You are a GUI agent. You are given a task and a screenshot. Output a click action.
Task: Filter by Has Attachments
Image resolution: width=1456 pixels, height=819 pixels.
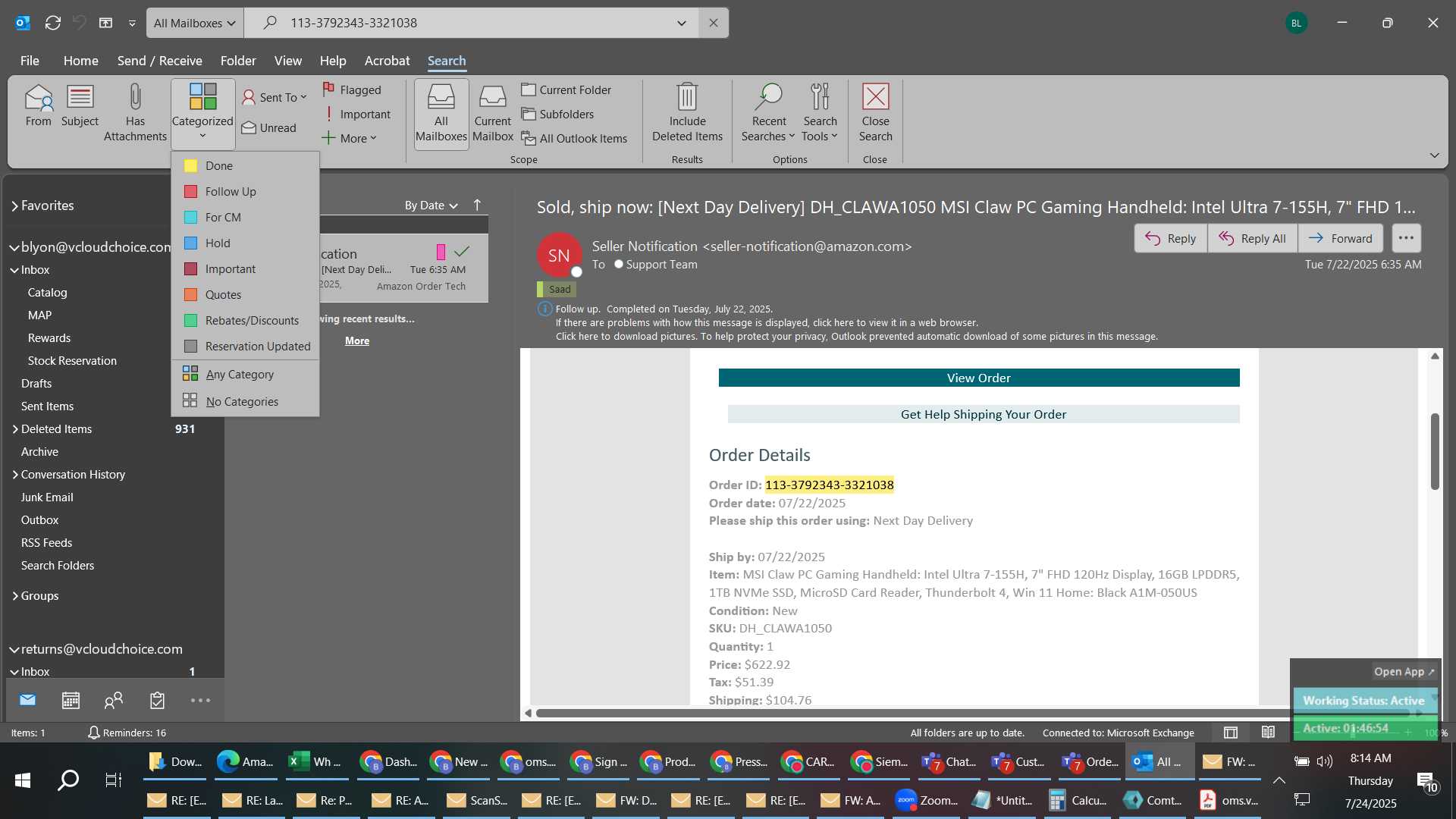(135, 113)
